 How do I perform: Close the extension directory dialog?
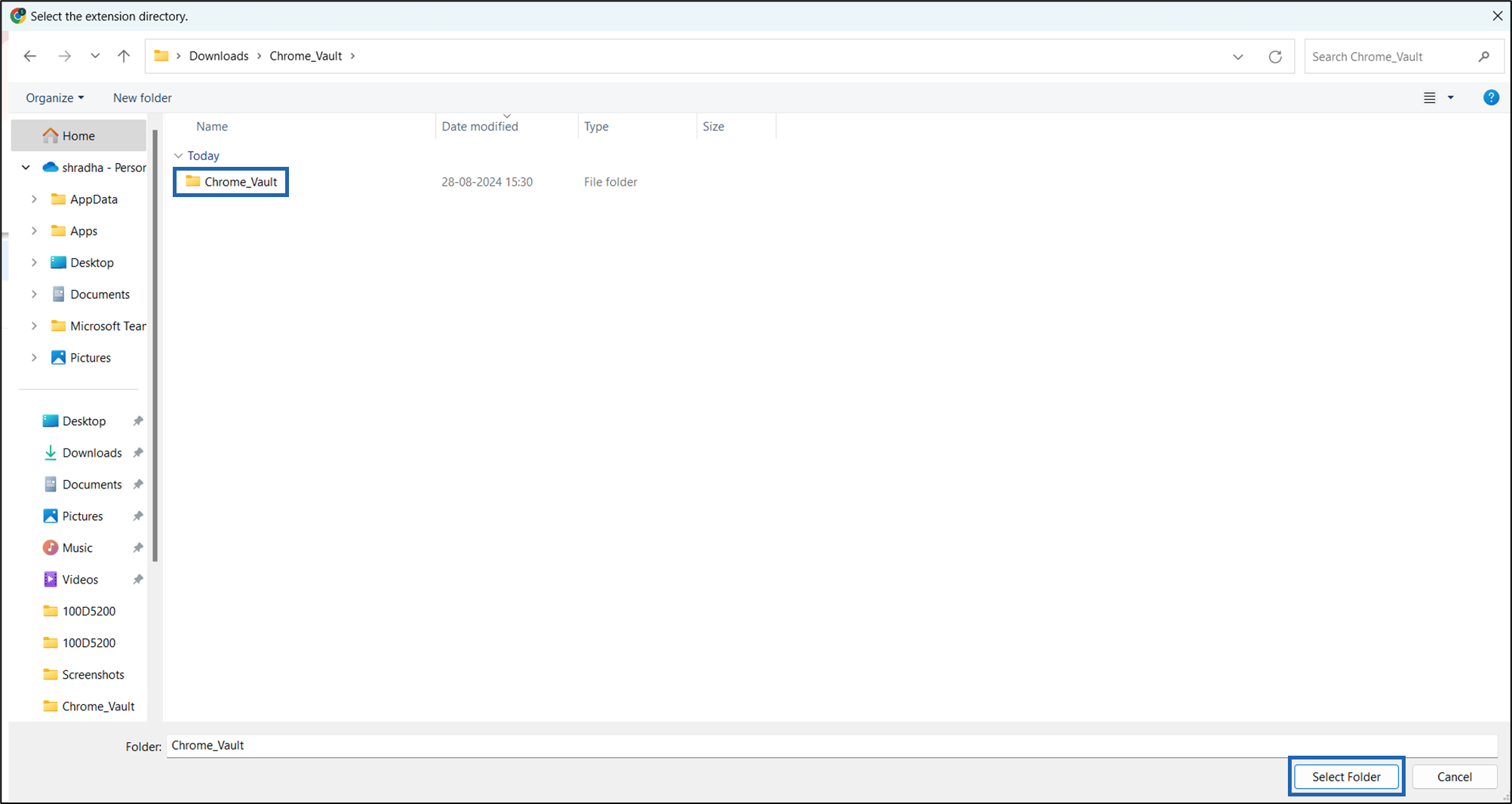[1497, 16]
